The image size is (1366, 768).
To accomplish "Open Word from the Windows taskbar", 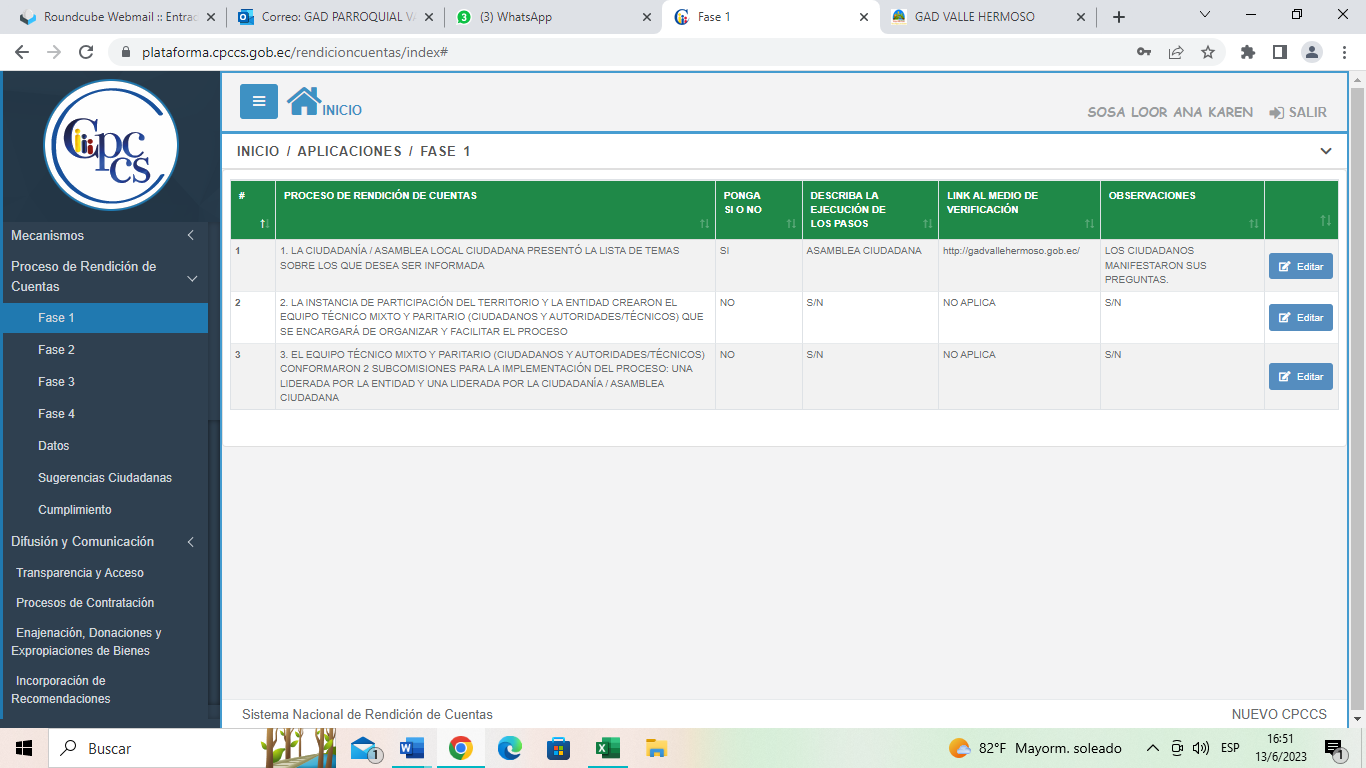I will coord(411,748).
